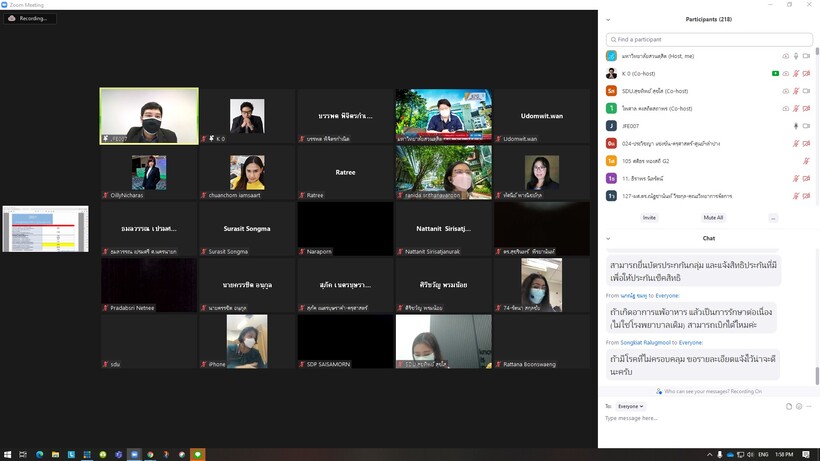Select the Surasit Songma video tile
Screen dimensions: 820x461
(247, 229)
